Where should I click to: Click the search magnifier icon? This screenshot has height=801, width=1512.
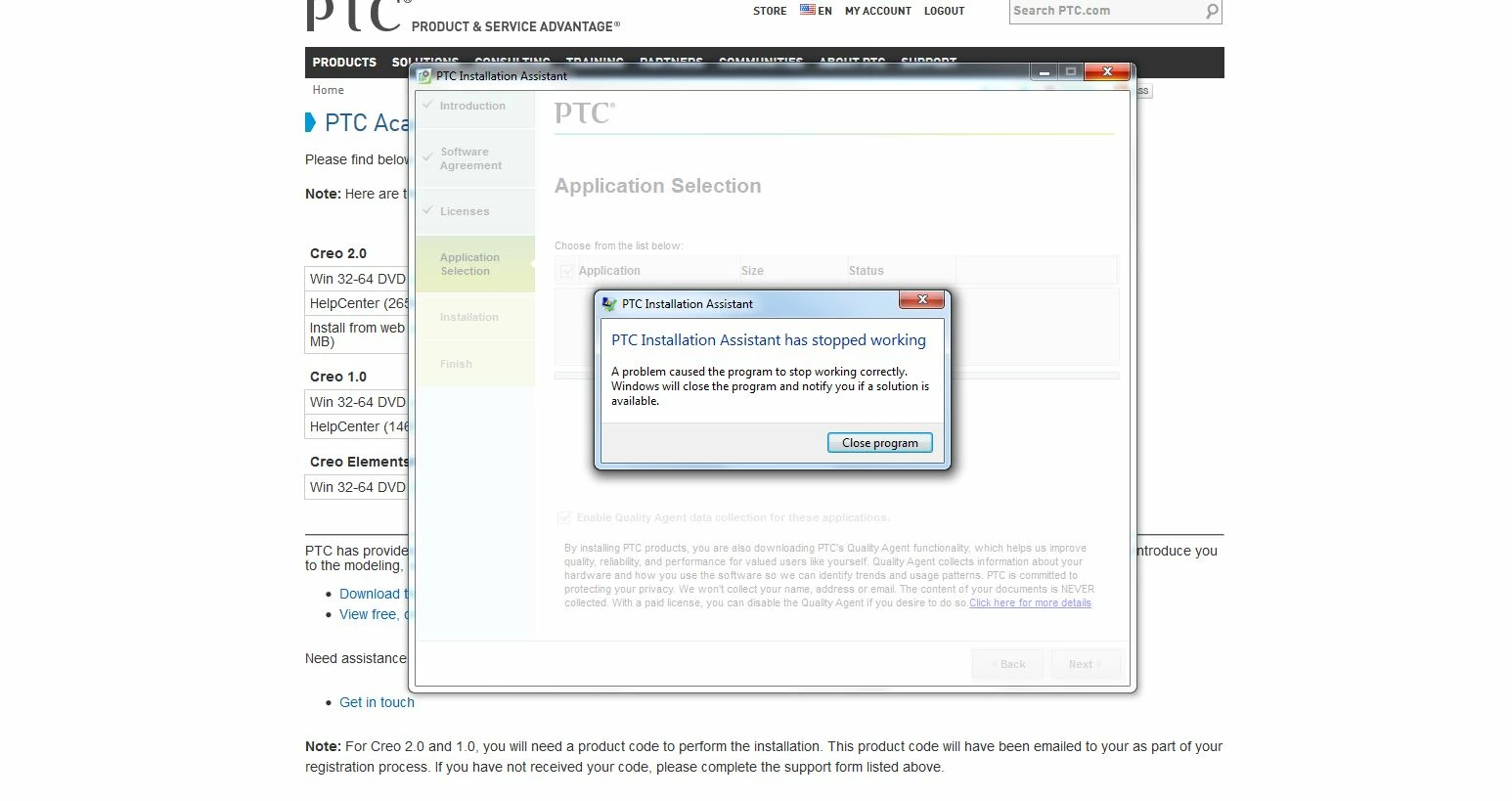point(1212,11)
